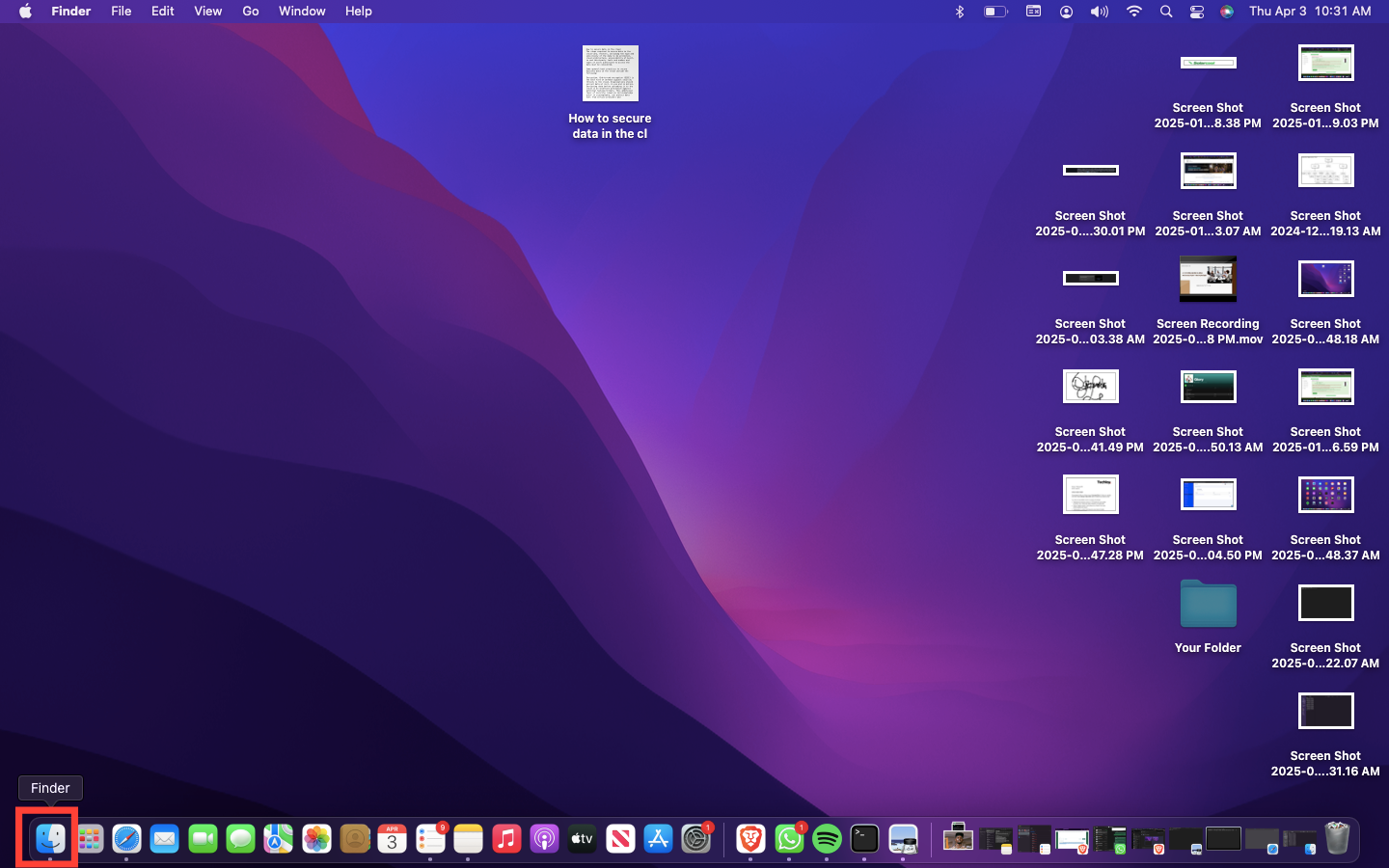This screenshot has height=868, width=1389.
Task: Click the Apple logo menu
Action: point(26,12)
